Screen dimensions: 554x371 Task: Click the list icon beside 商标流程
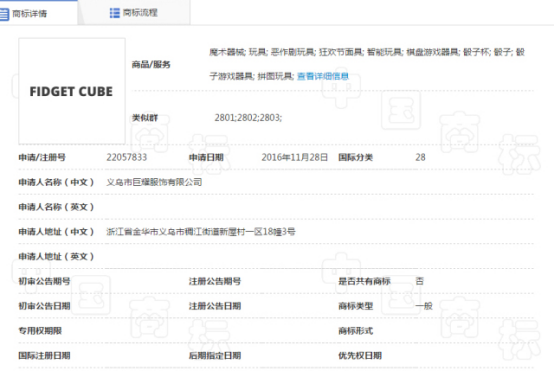point(115,13)
